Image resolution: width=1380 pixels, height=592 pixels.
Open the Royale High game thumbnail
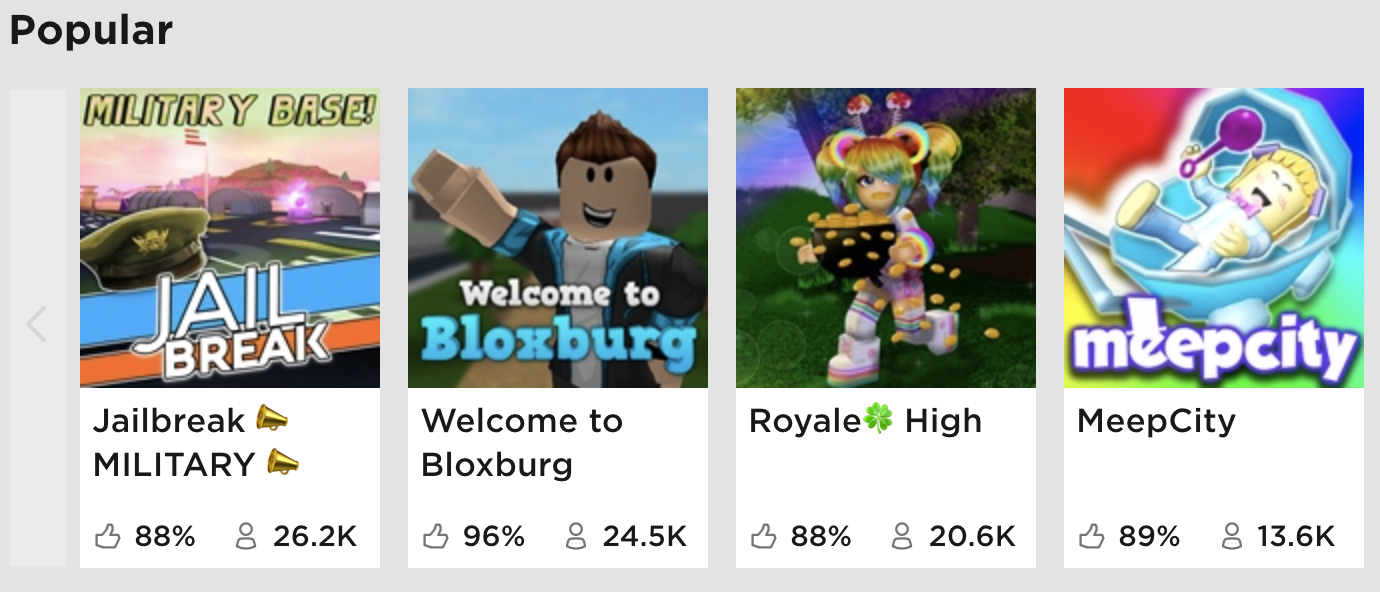coord(886,238)
